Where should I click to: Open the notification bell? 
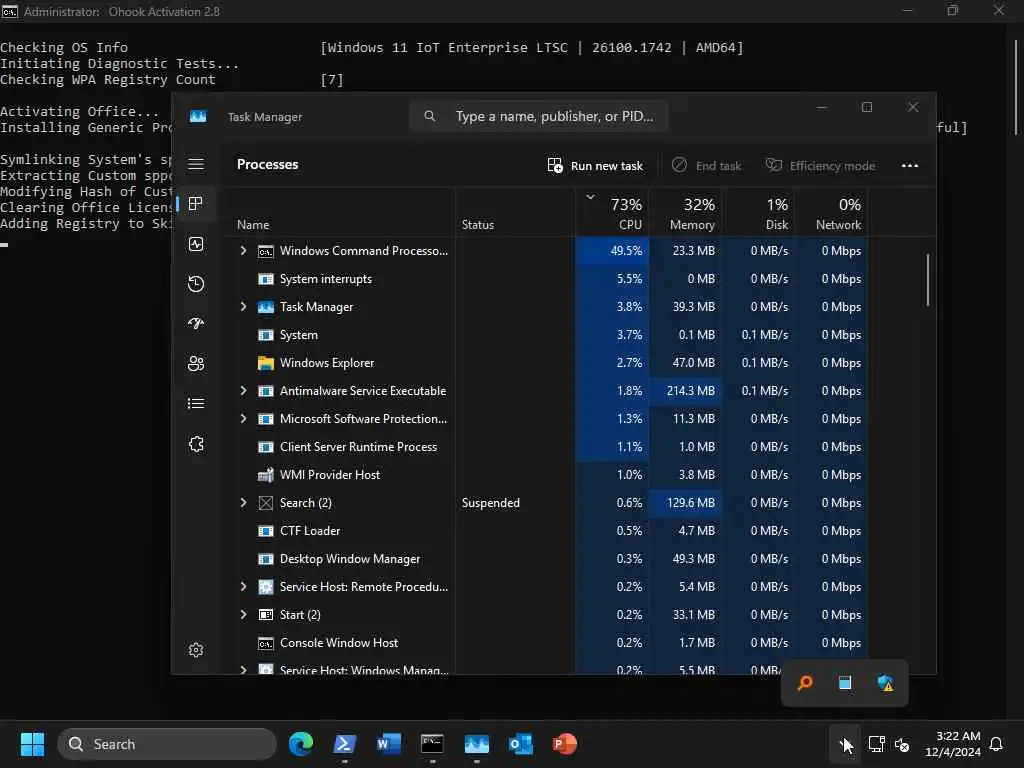tap(996, 744)
